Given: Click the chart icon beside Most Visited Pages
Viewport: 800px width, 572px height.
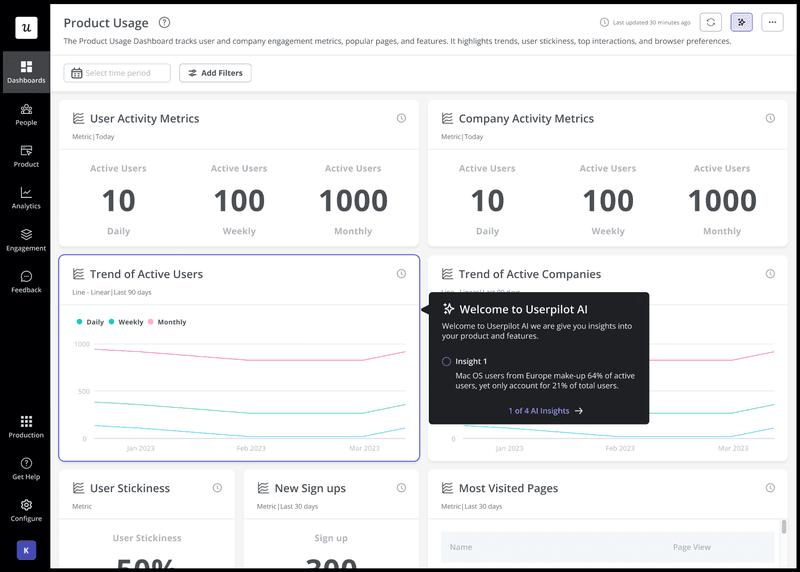Looking at the screenshot, I should [447, 488].
